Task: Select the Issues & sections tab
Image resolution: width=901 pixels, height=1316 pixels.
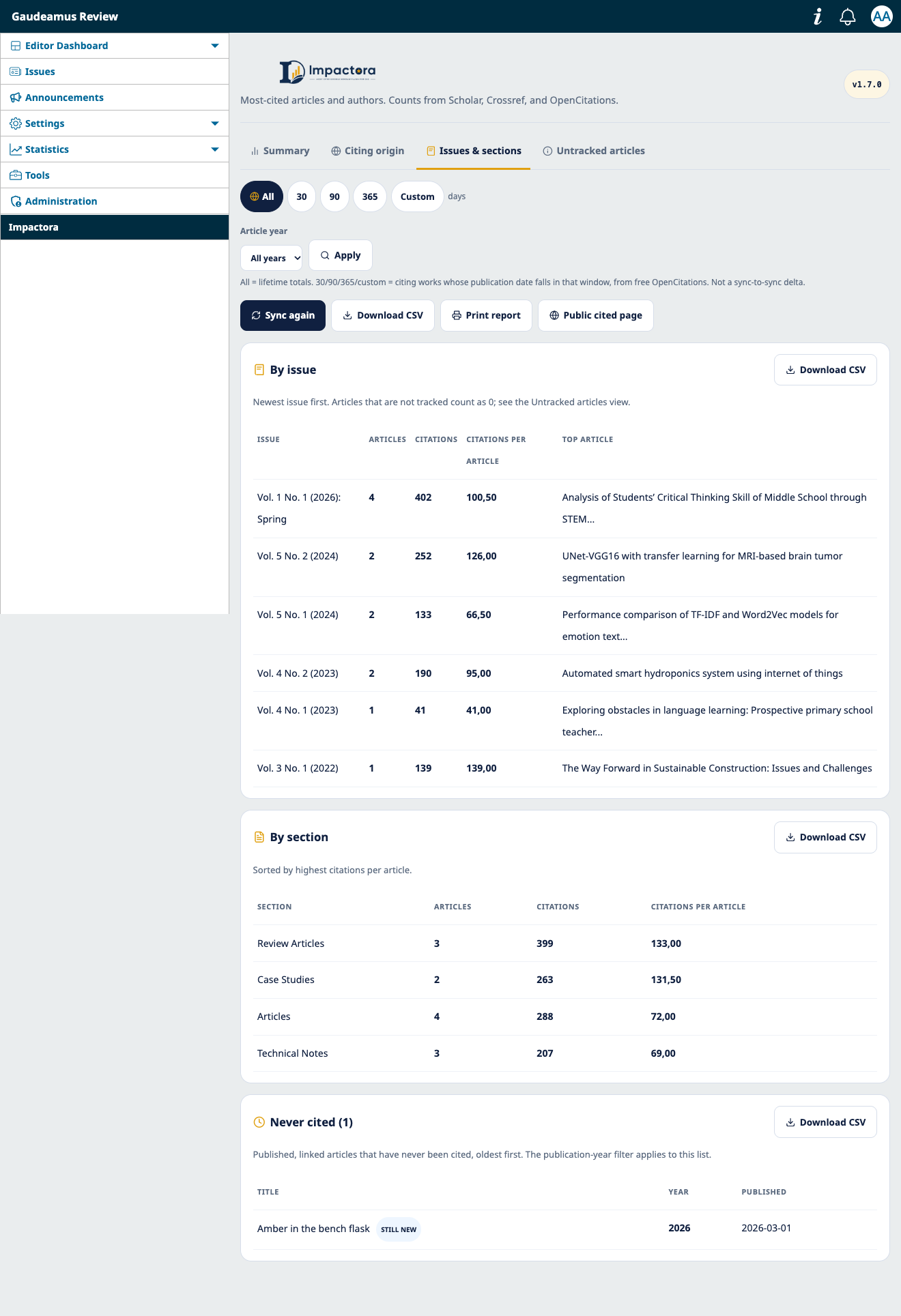Action: pyautogui.click(x=474, y=151)
